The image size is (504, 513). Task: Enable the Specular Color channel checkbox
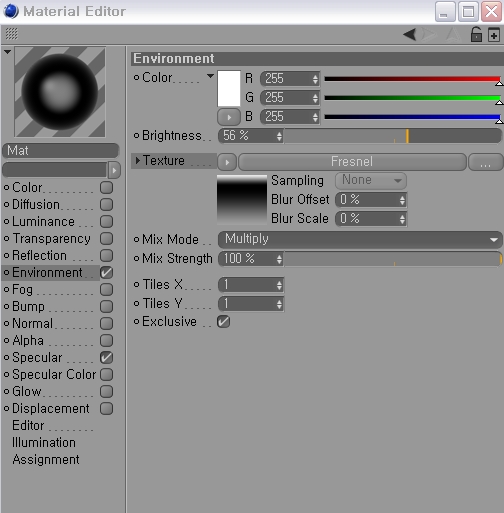[x=107, y=375]
